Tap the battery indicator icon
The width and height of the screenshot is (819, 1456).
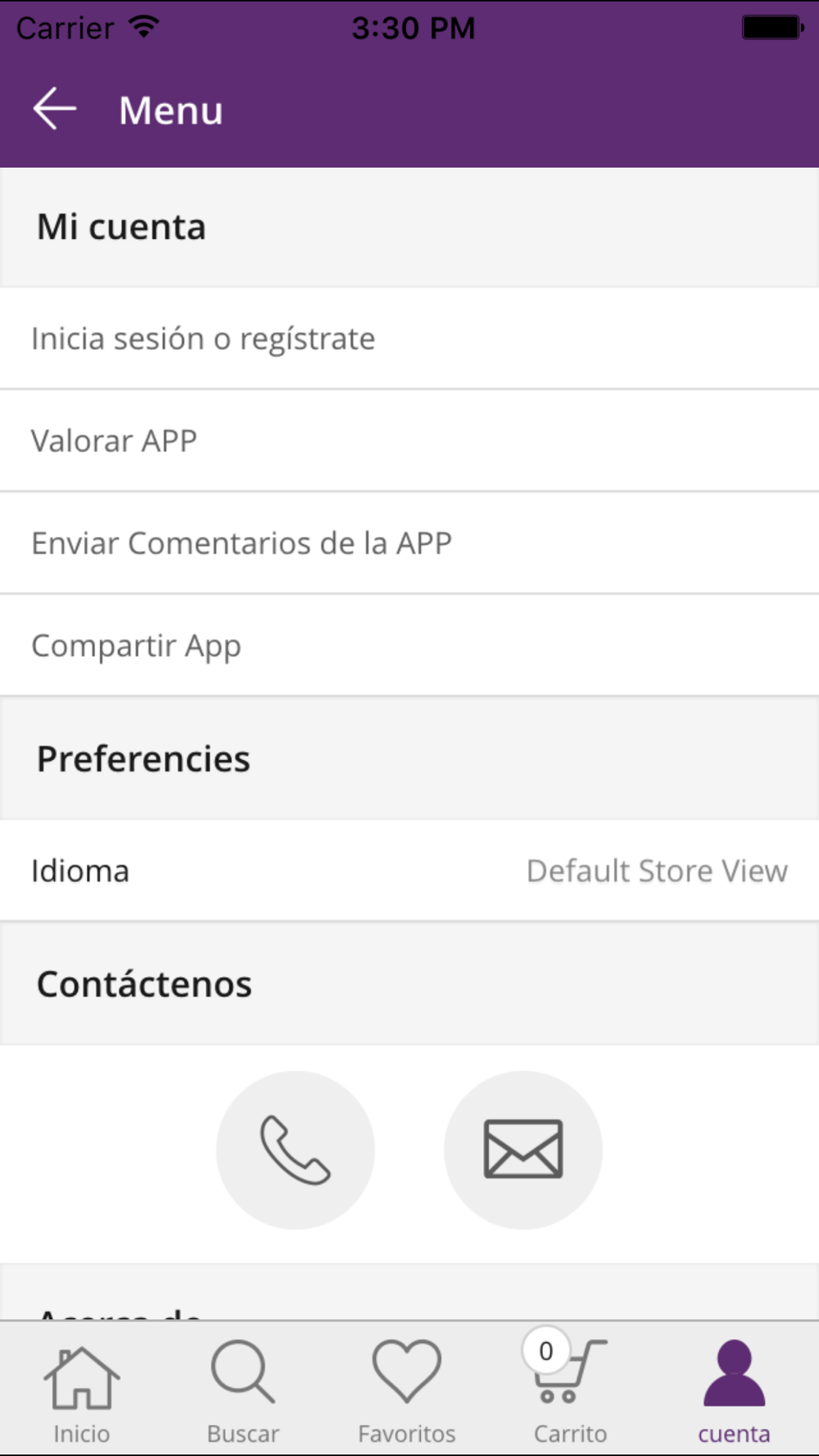click(772, 27)
